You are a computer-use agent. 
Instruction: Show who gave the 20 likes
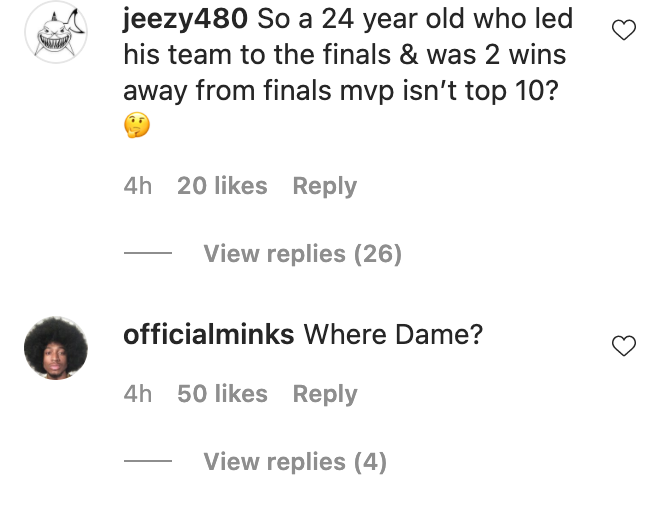[x=222, y=186]
